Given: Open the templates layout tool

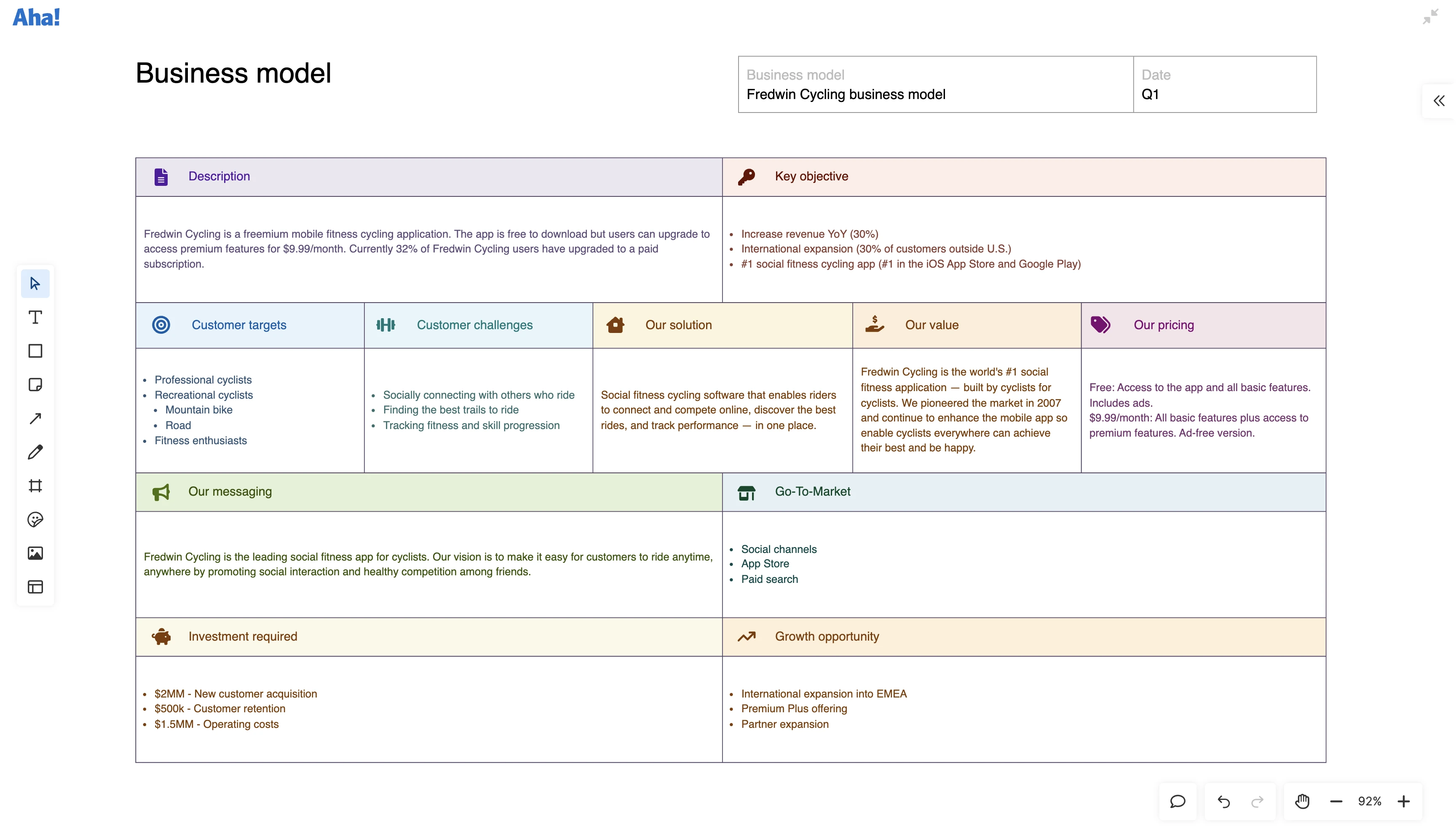Looking at the screenshot, I should pos(35,587).
